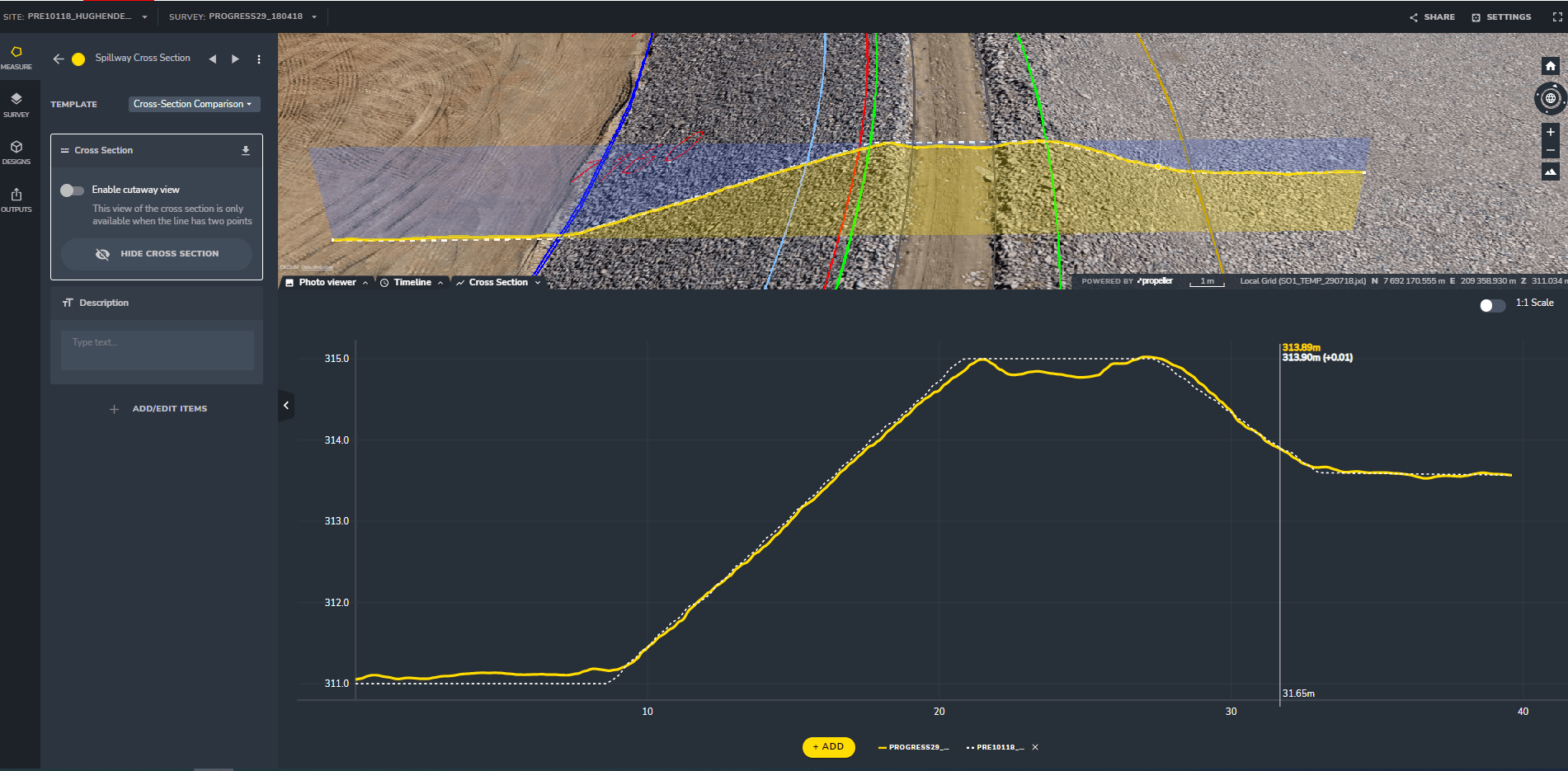Click the home view icon on map
Image resolution: width=1568 pixels, height=771 pixels.
point(1550,66)
